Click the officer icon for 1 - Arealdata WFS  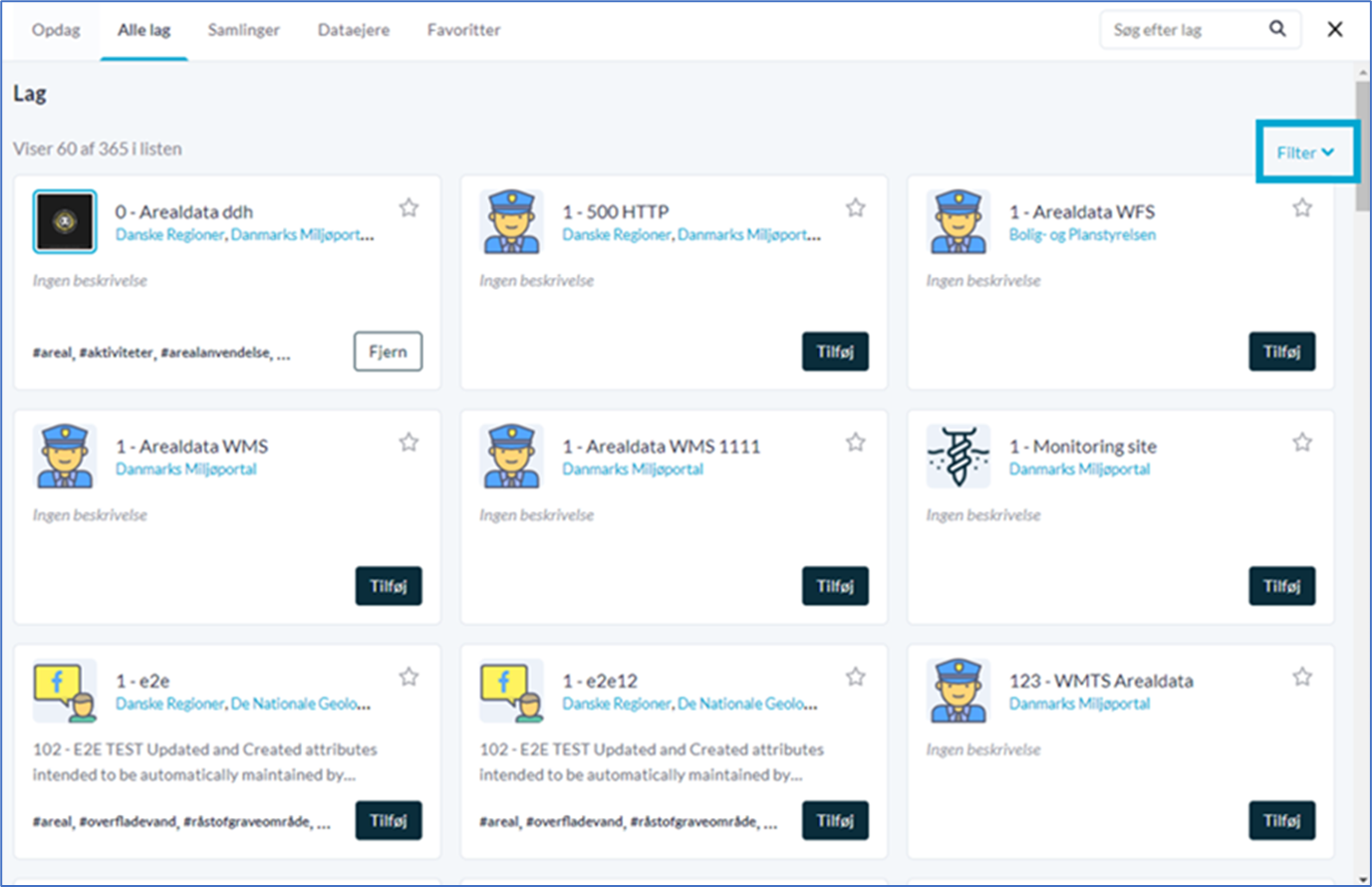tap(959, 221)
